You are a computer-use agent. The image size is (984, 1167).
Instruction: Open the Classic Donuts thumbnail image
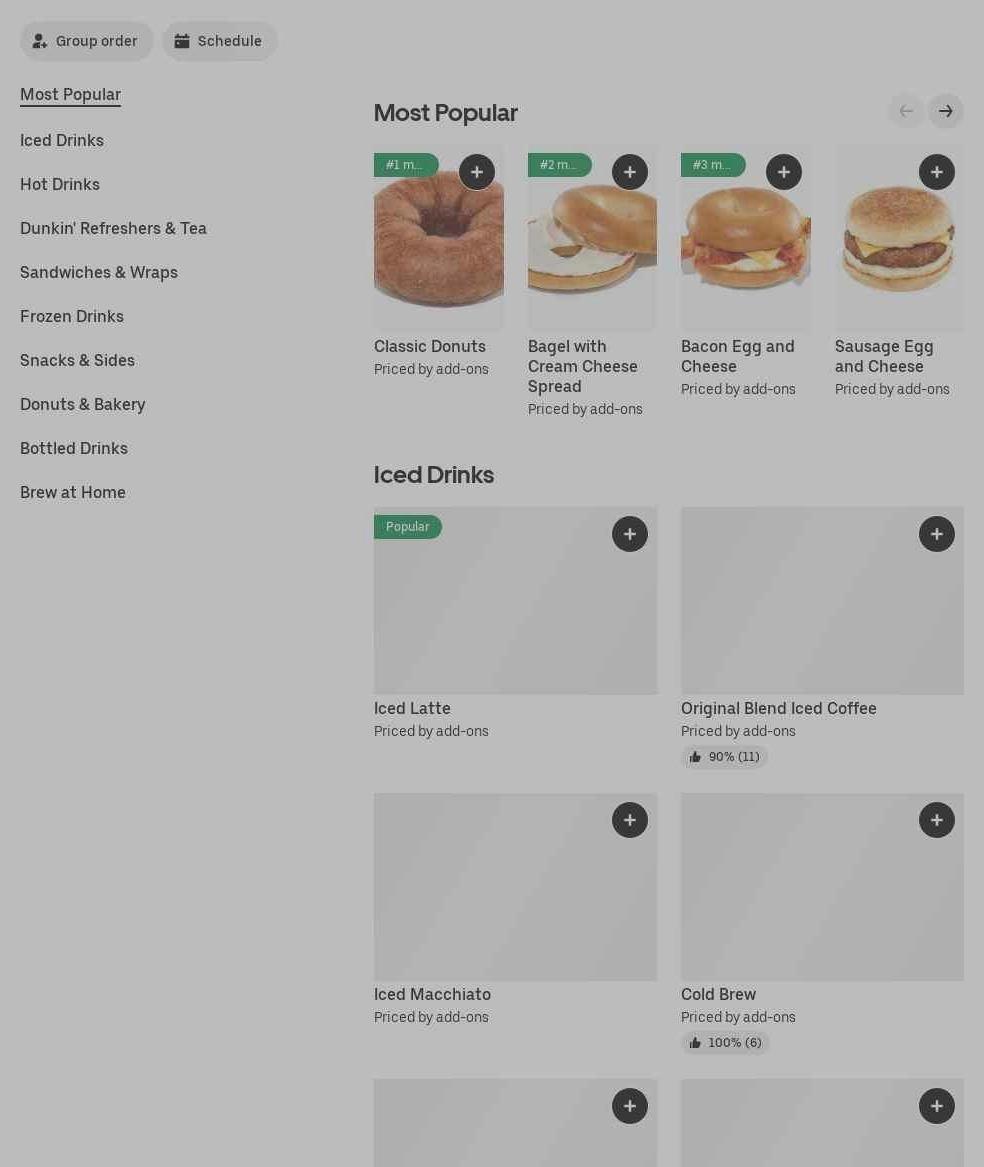[x=438, y=238]
